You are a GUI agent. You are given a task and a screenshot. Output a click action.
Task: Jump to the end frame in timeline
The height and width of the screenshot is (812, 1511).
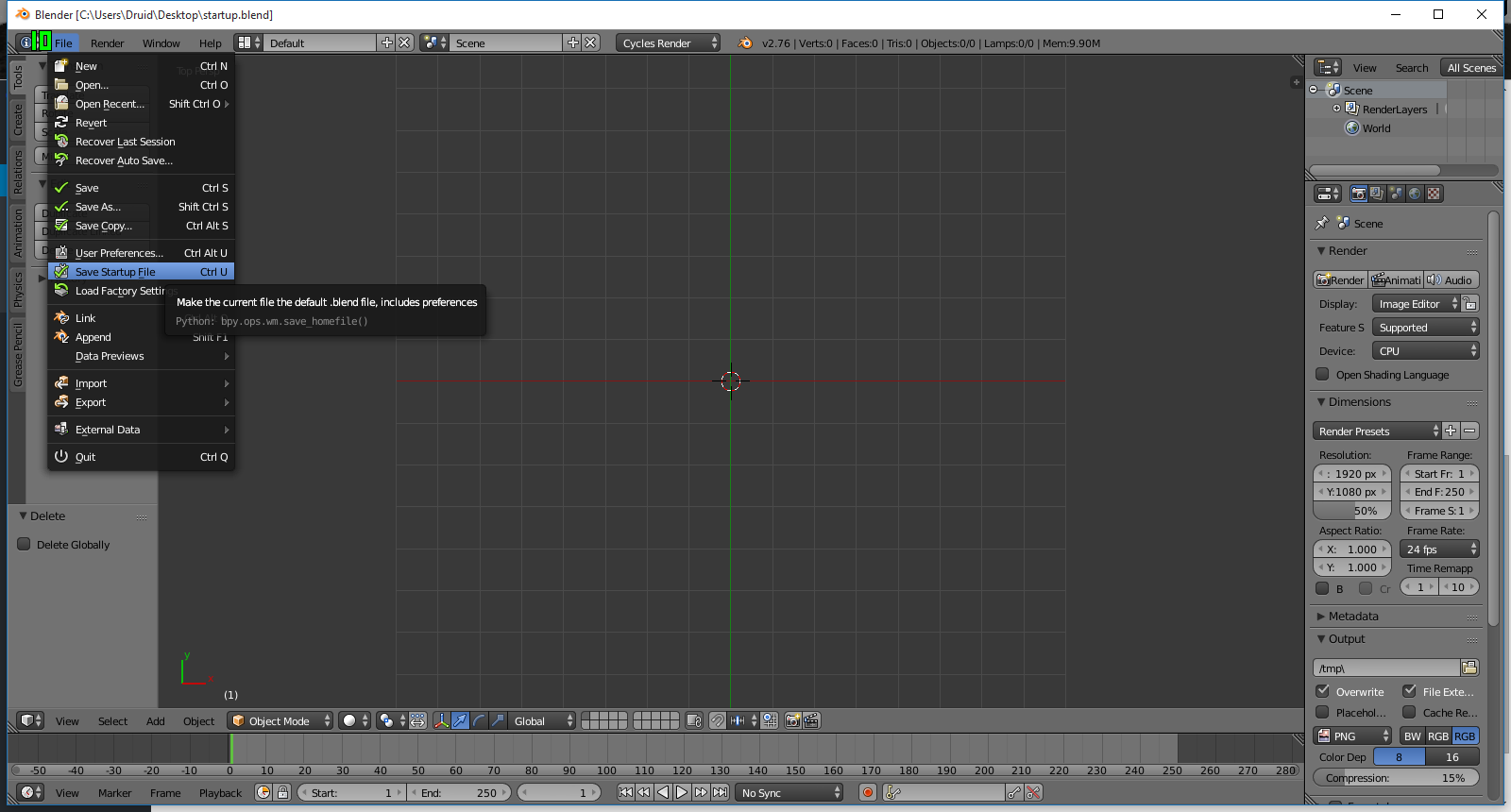pos(720,792)
